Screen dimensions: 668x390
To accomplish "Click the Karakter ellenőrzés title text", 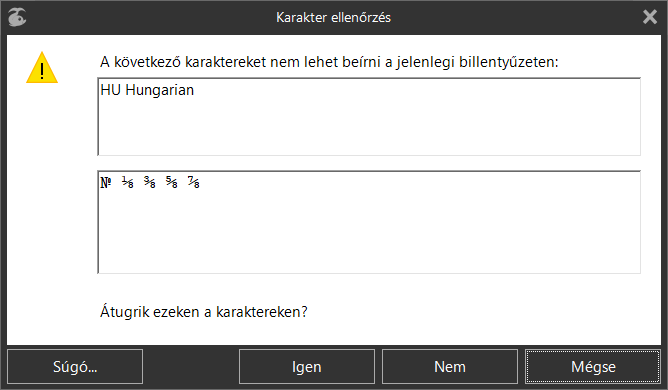I will click(x=333, y=17).
